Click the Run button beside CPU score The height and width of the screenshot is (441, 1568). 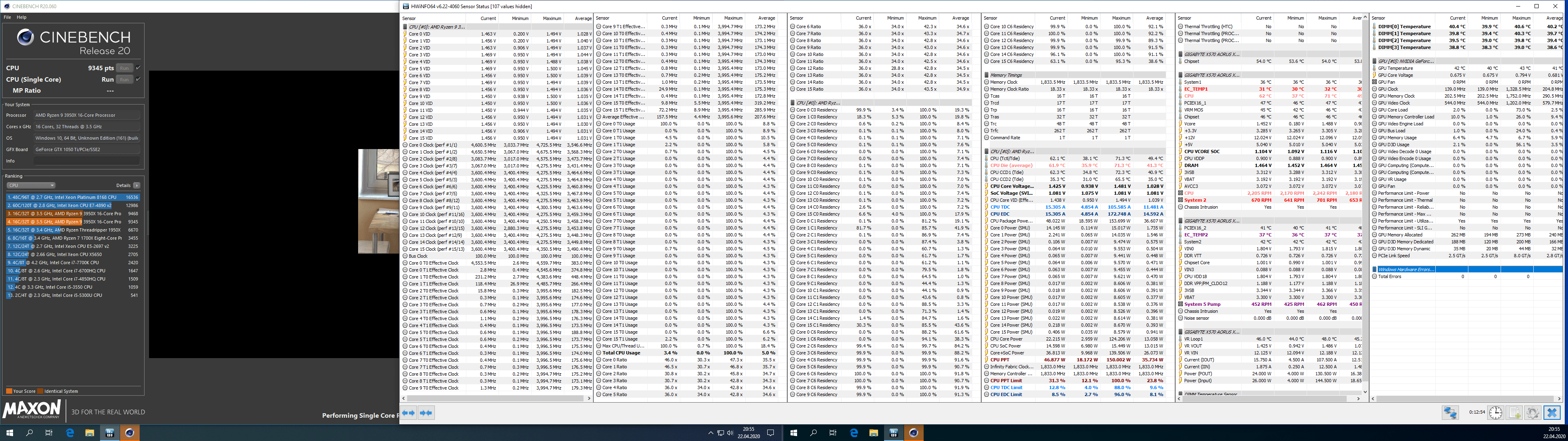124,68
